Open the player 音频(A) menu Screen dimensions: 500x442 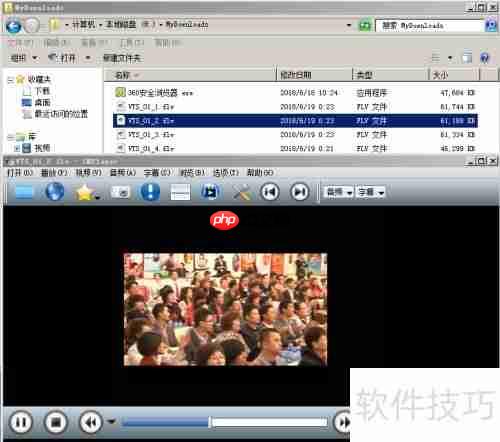(123, 173)
